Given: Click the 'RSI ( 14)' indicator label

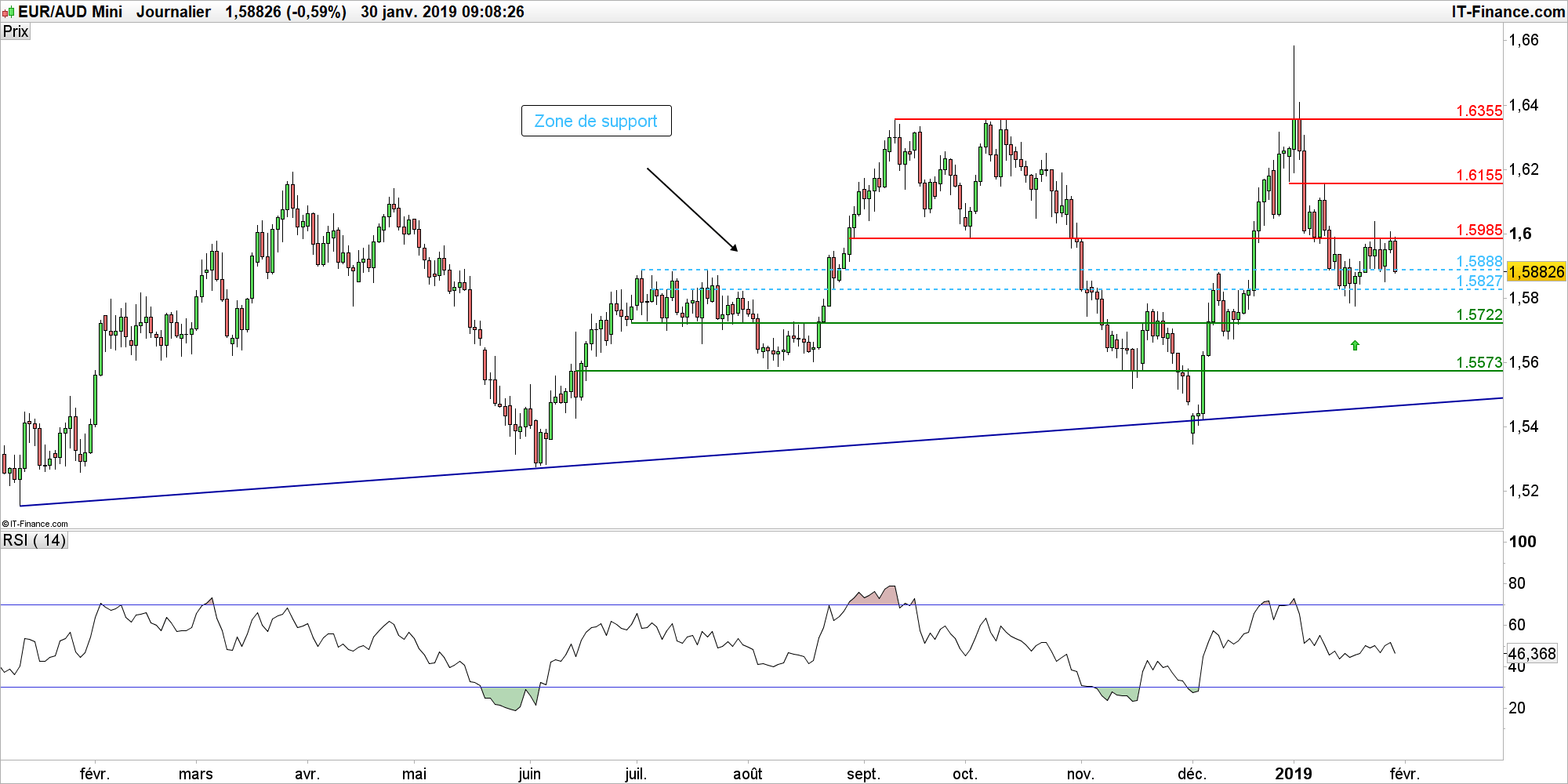Looking at the screenshot, I should point(34,540).
